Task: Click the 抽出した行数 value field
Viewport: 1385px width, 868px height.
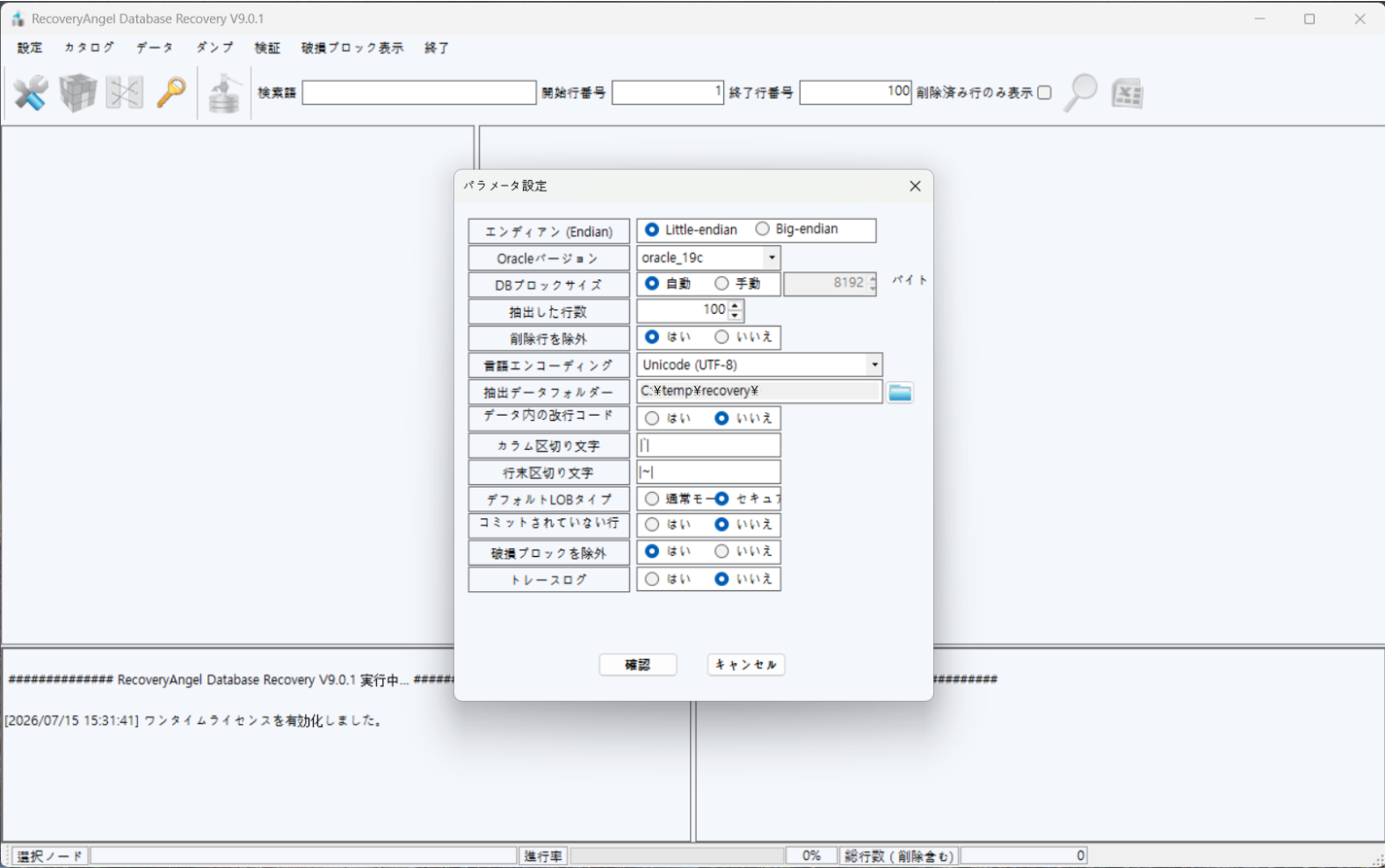Action: [682, 310]
